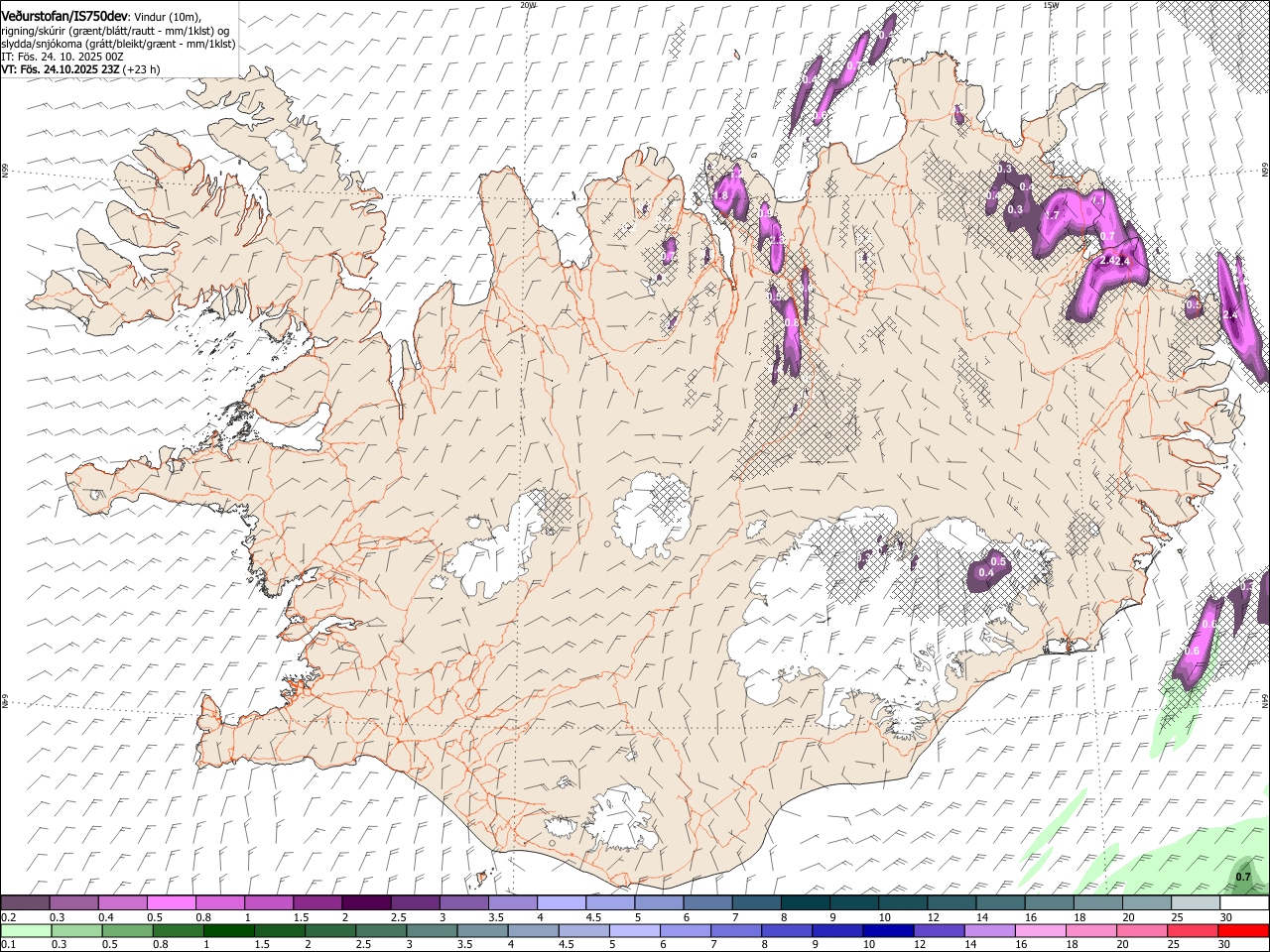The width and height of the screenshot is (1270, 952).
Task: Click the '(+23 h)' forecast offset text
Action: (x=143, y=69)
